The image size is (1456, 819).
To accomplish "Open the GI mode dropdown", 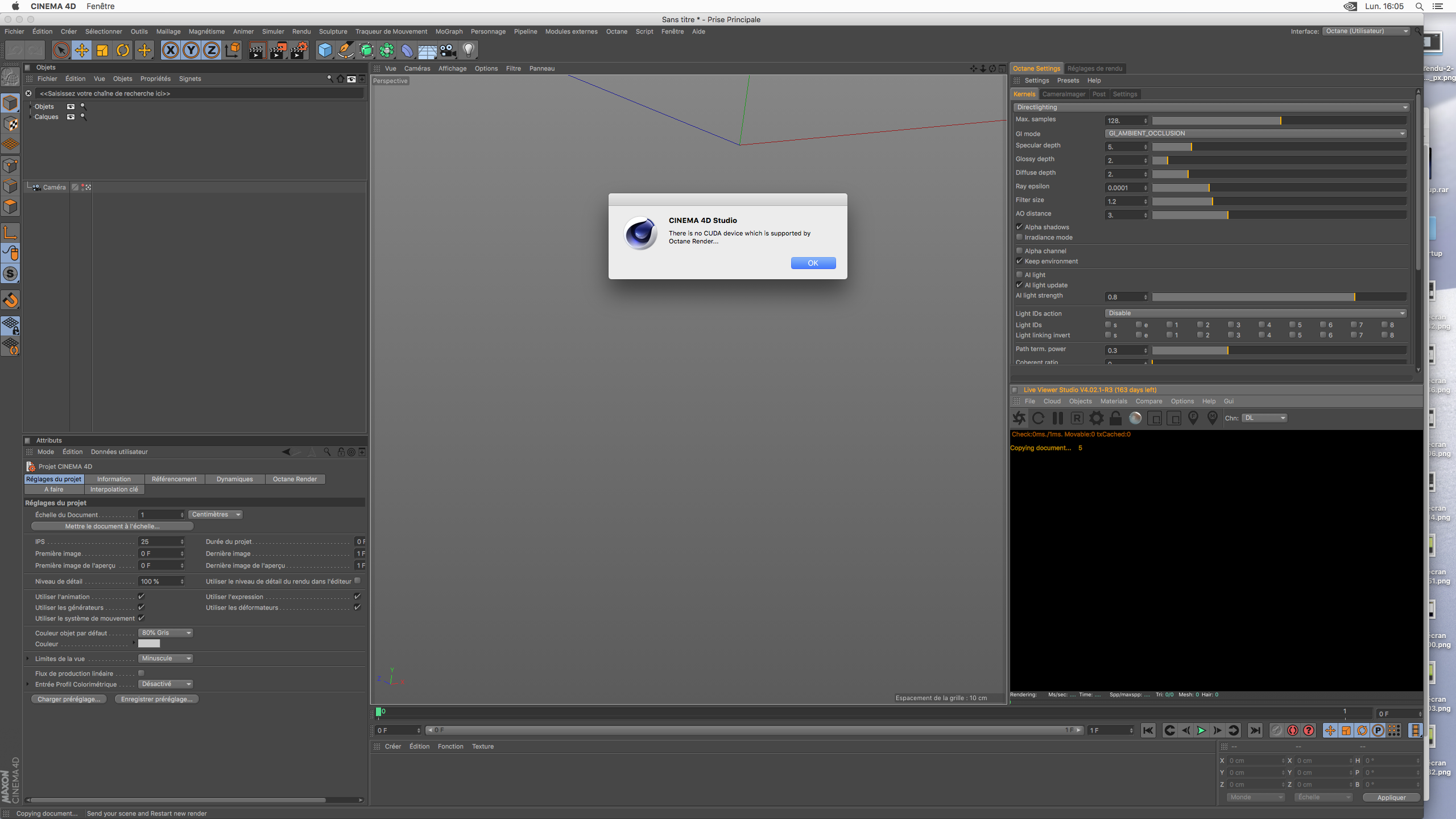I will tap(1256, 133).
